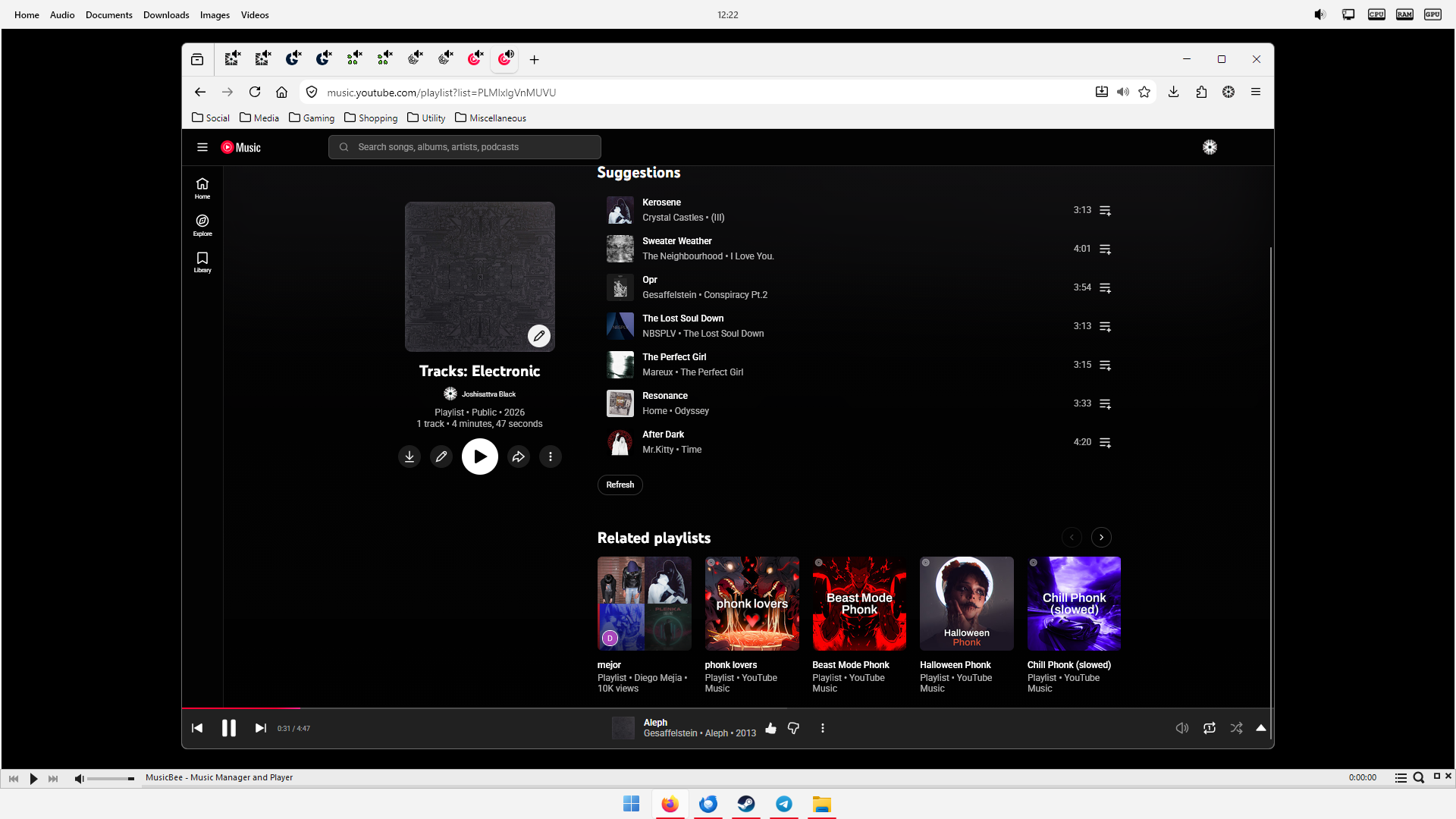This screenshot has width=1456, height=819.
Task: Dislike the current song Aleph
Action: pos(794,728)
